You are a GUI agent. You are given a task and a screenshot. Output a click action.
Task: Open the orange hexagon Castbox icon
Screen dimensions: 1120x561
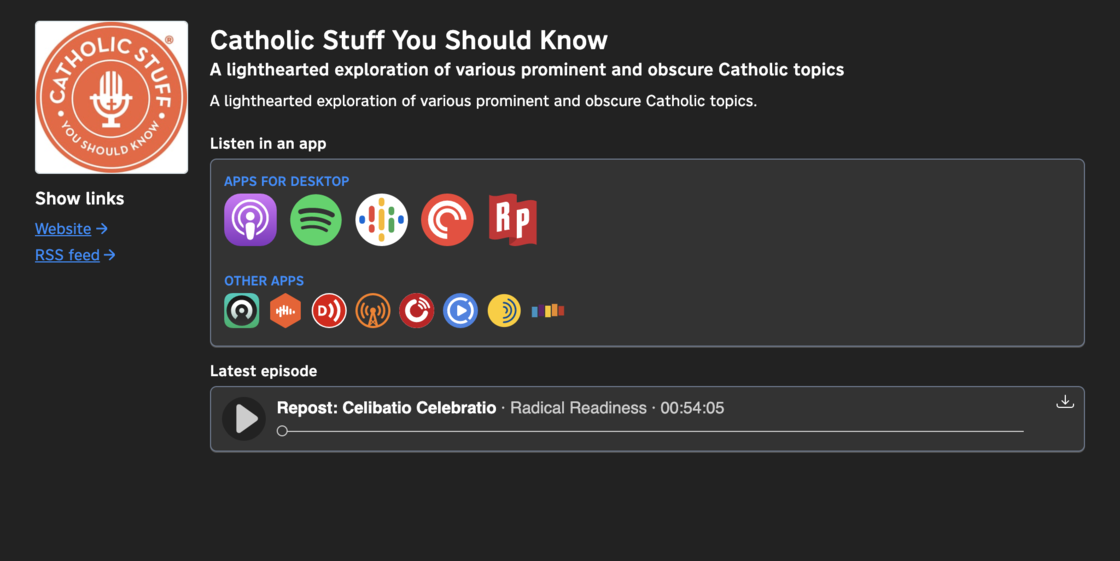point(285,311)
